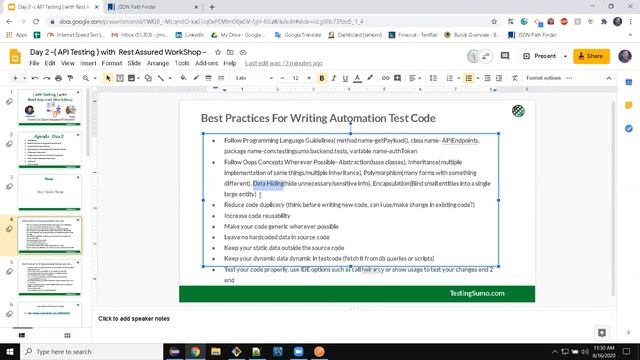This screenshot has width=640, height=360.
Task: Click to add speaker notes field
Action: pyautogui.click(x=134, y=318)
